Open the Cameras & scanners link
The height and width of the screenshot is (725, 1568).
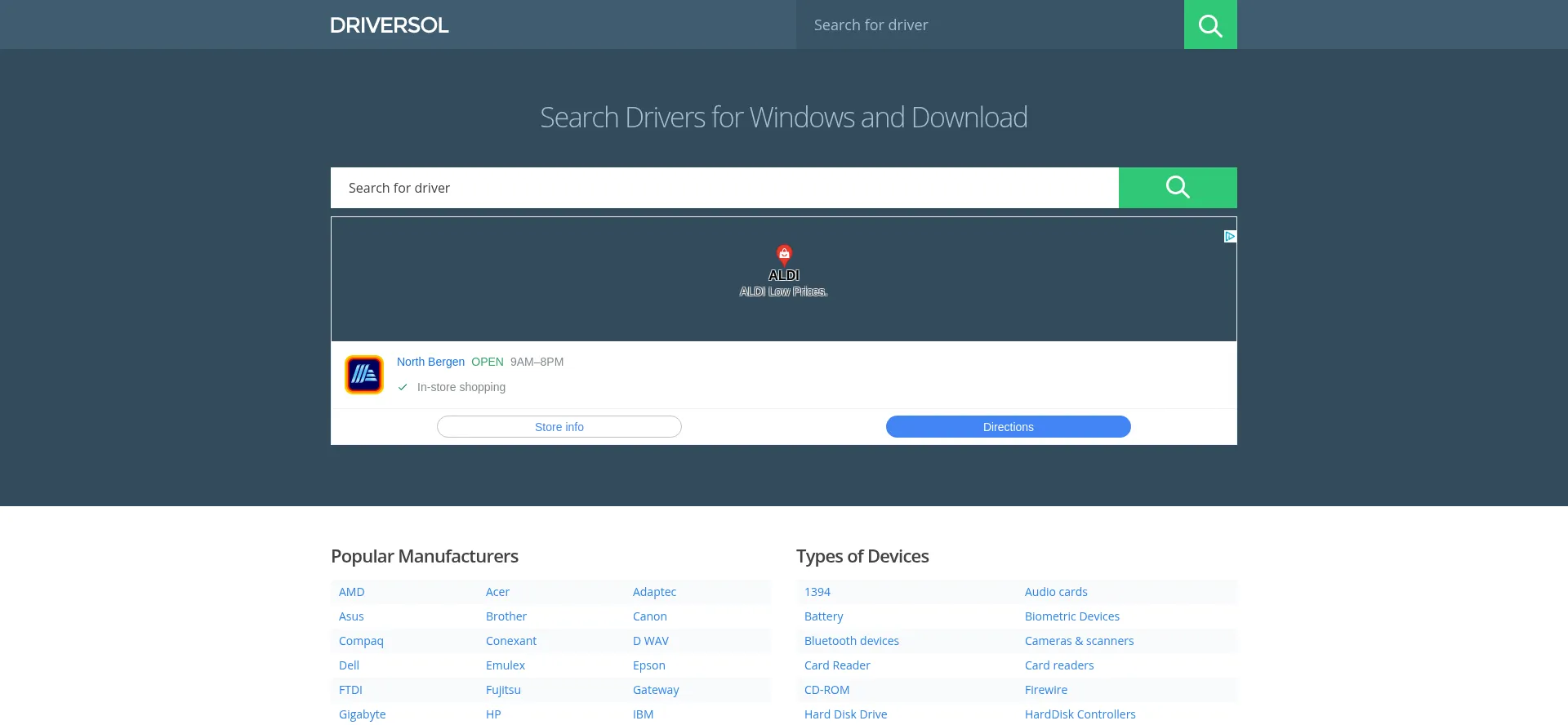(x=1080, y=641)
